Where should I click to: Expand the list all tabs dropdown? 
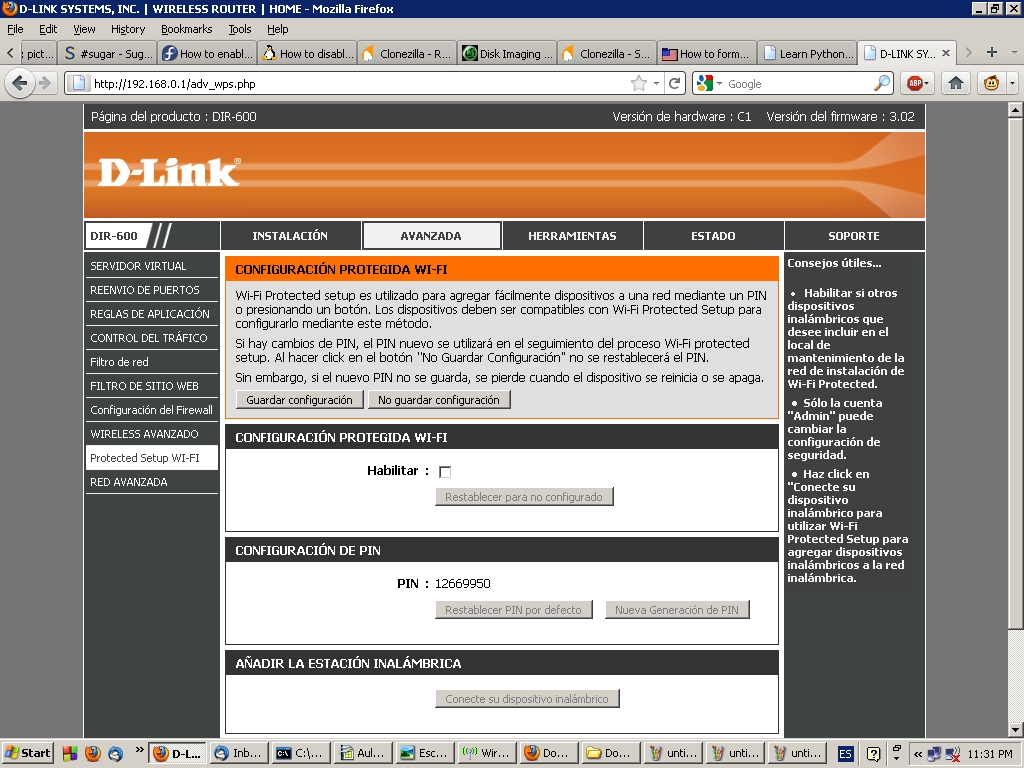coord(1012,53)
